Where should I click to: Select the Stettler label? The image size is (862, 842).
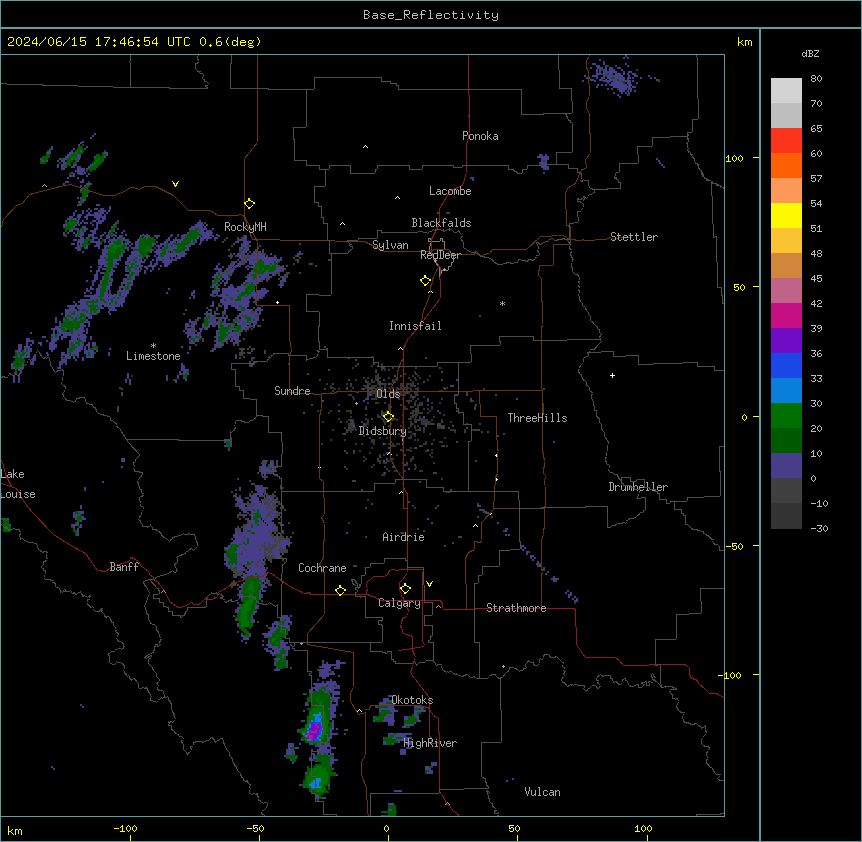pos(634,237)
